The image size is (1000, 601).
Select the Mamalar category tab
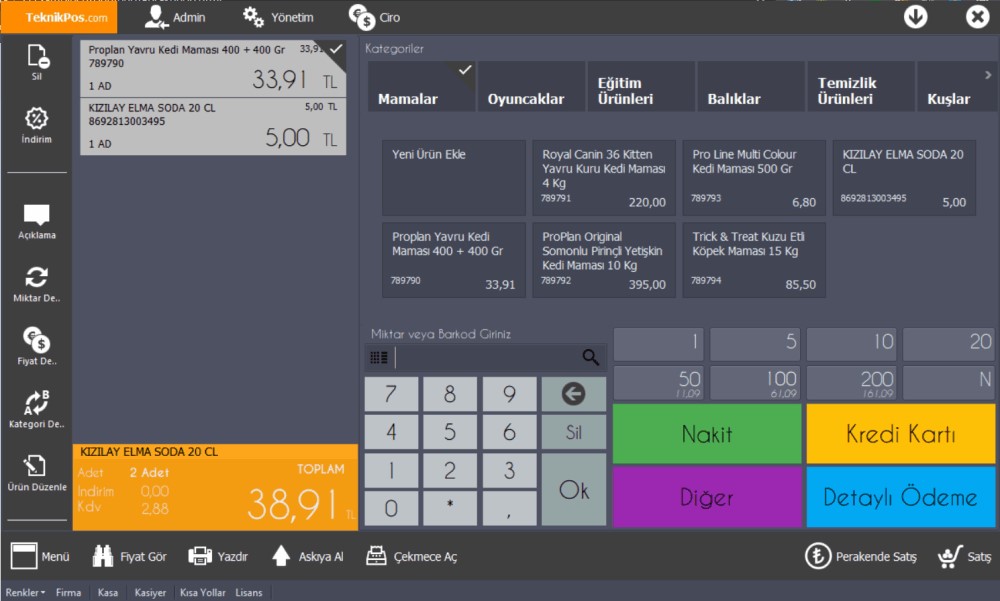coord(422,86)
